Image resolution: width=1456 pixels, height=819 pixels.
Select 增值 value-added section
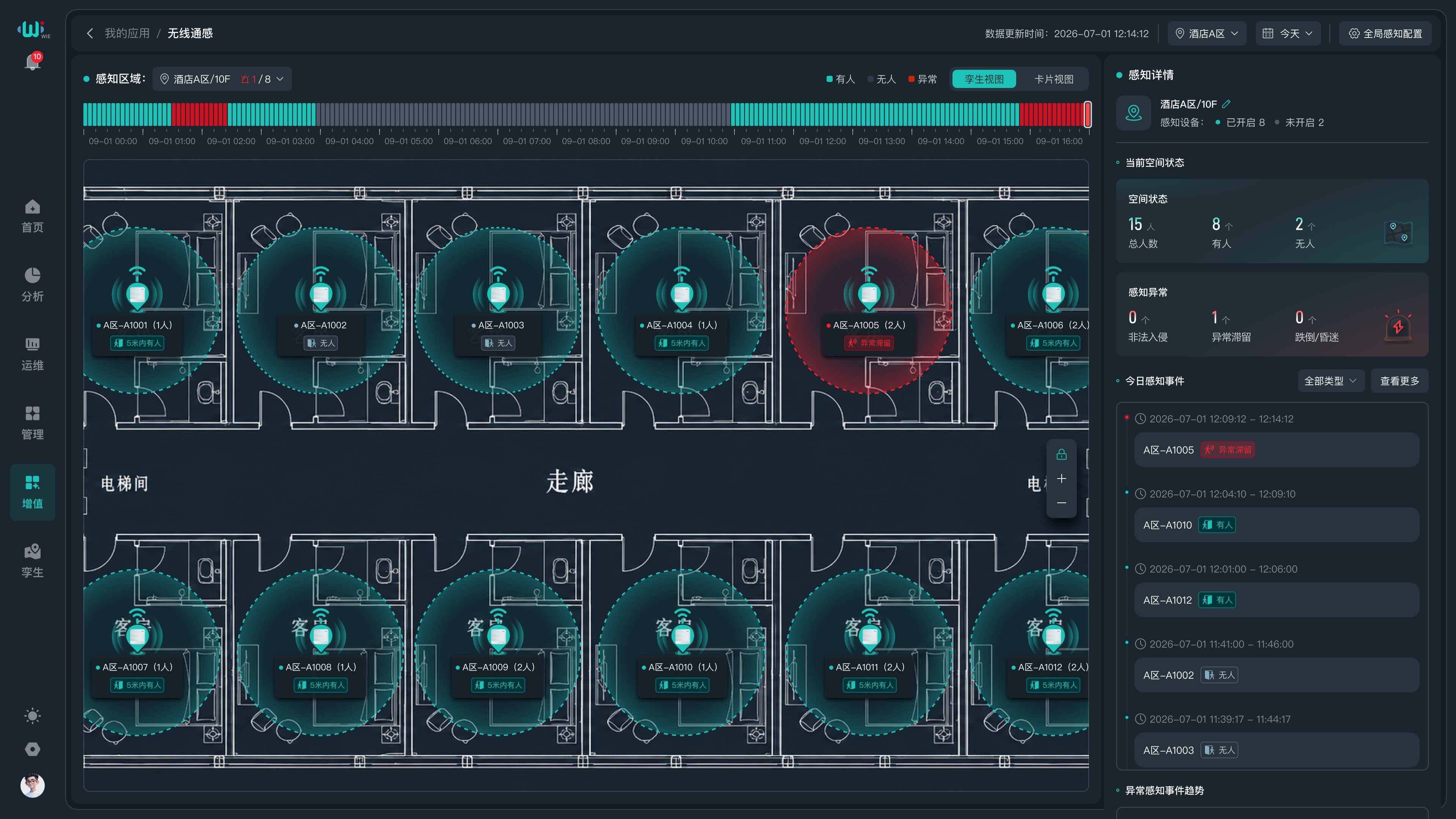tap(32, 492)
